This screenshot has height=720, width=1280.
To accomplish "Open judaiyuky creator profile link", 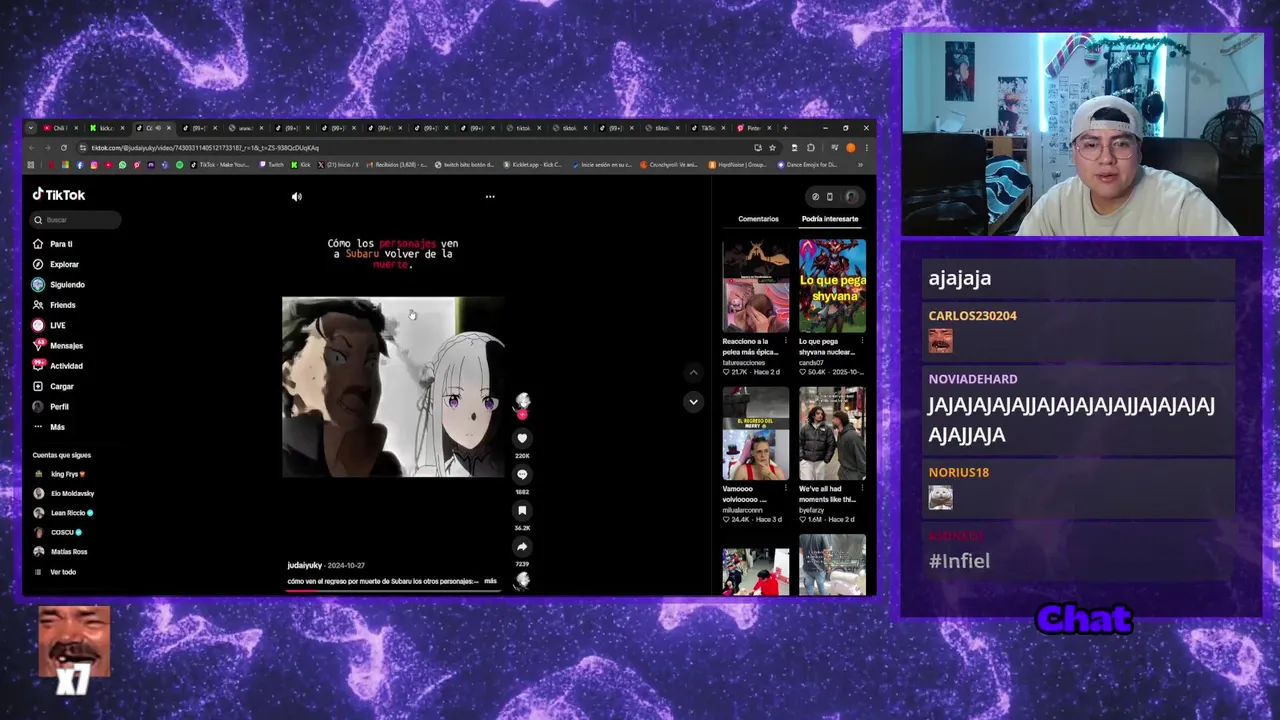I will point(304,566).
